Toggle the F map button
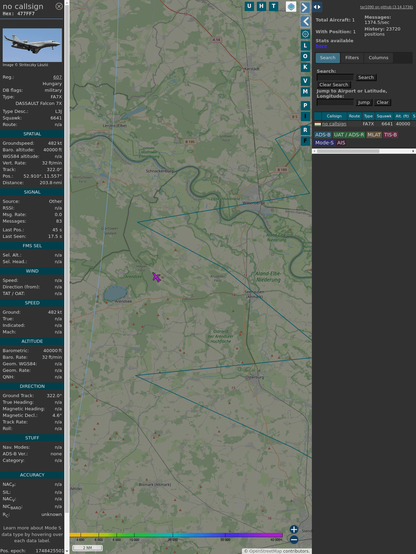 (x=305, y=141)
